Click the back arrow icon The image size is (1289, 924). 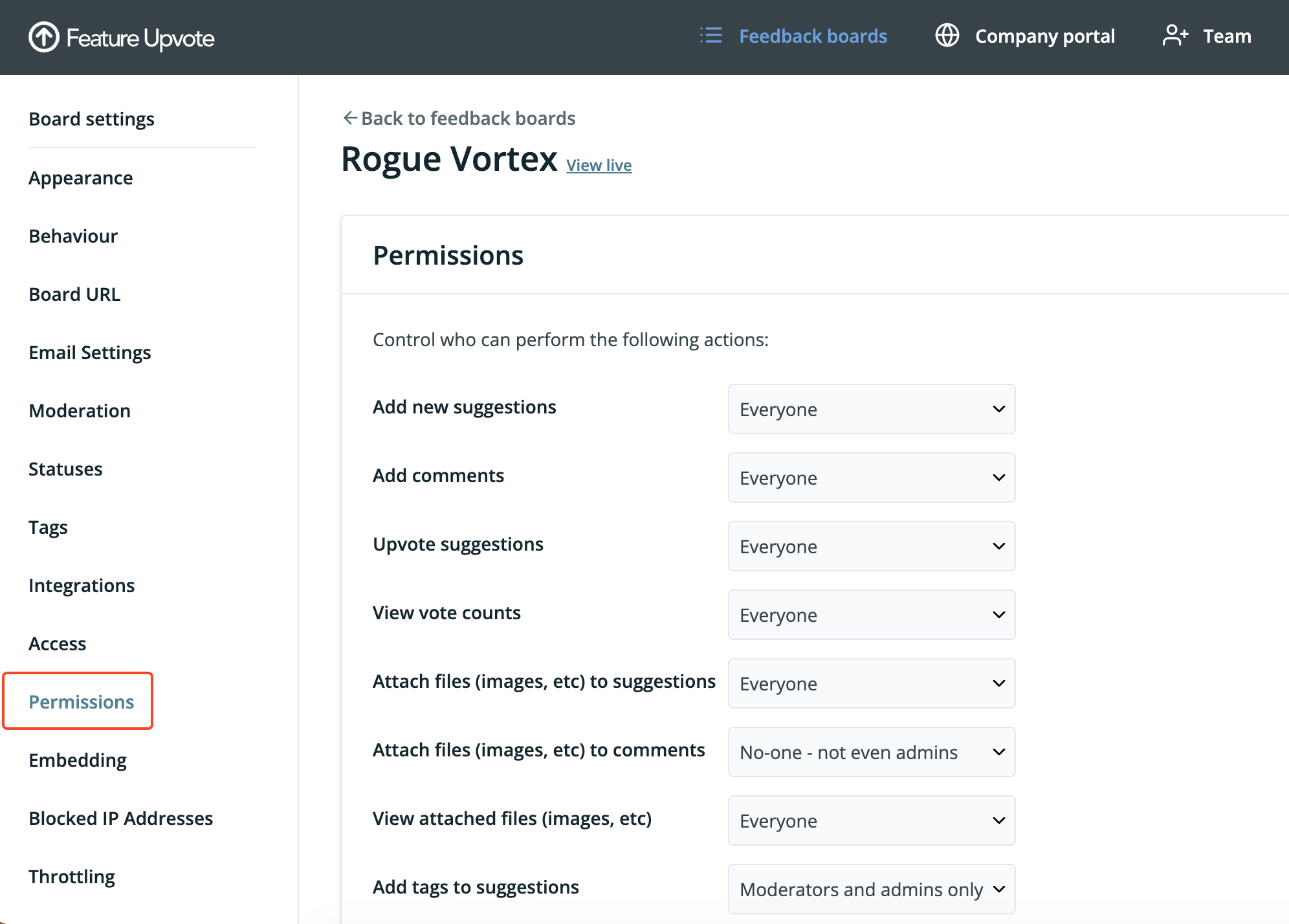pyautogui.click(x=350, y=118)
